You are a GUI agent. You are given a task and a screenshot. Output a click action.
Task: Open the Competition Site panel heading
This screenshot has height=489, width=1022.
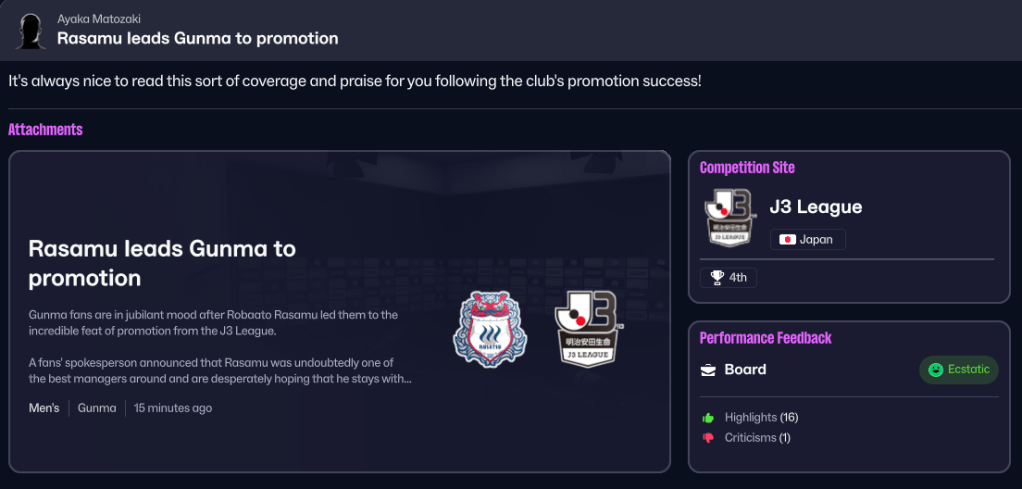[x=747, y=168]
